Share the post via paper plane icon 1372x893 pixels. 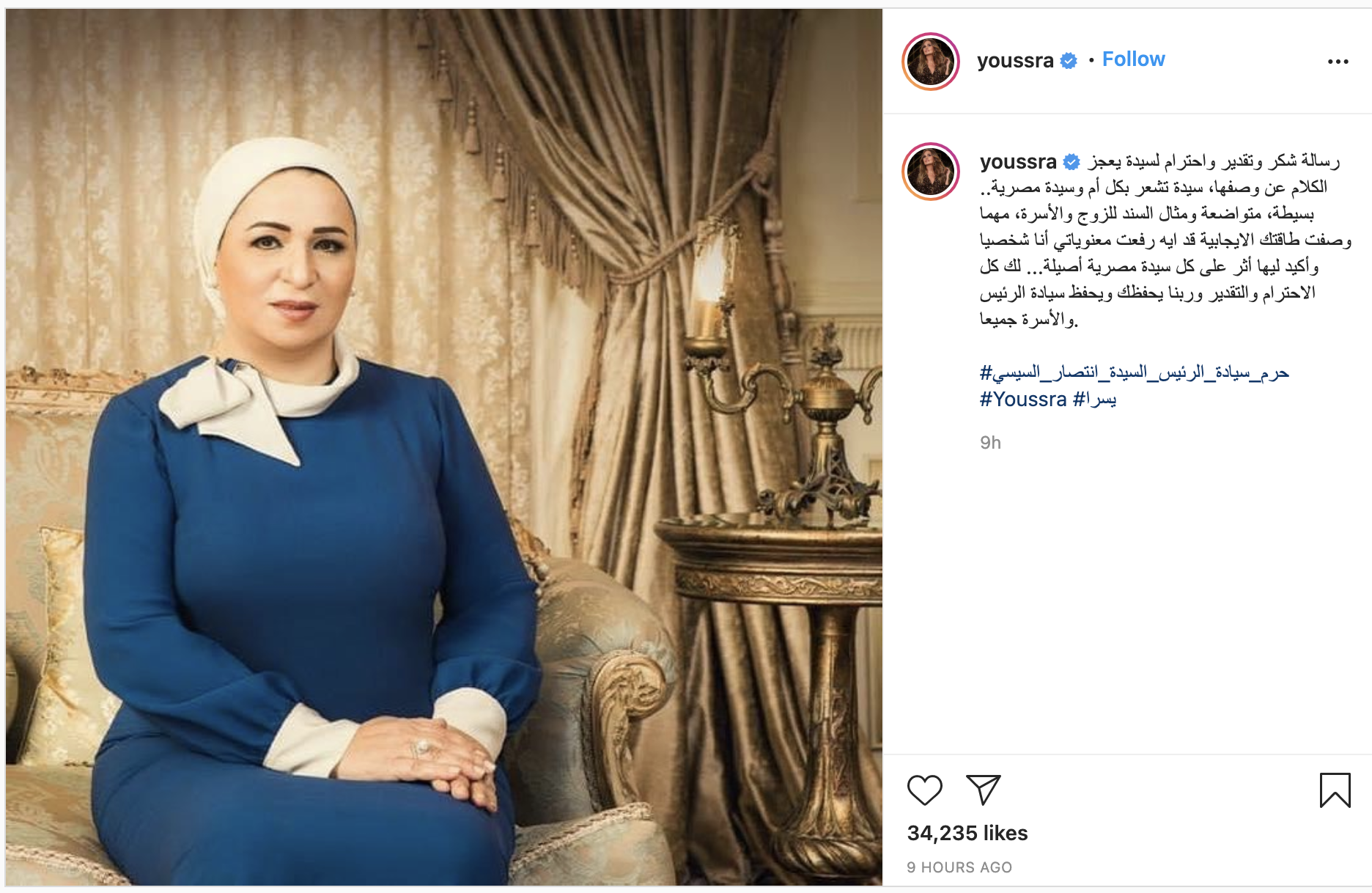983,790
